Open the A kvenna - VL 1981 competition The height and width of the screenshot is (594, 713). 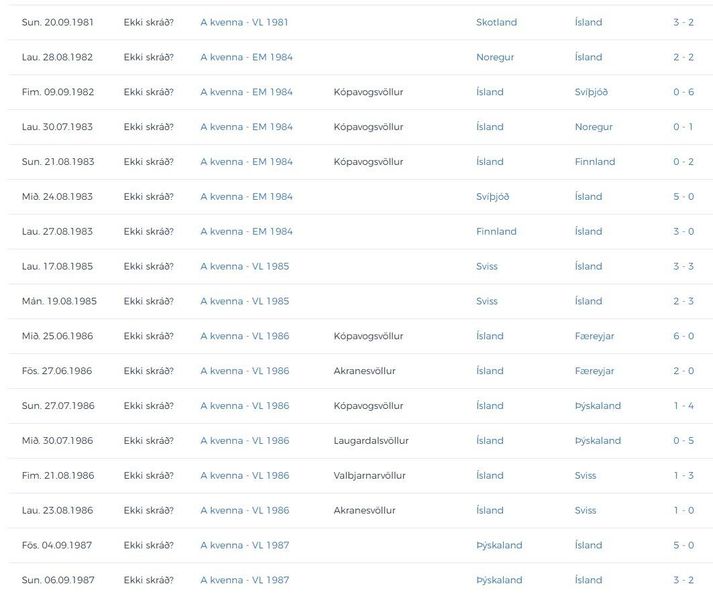point(243,22)
